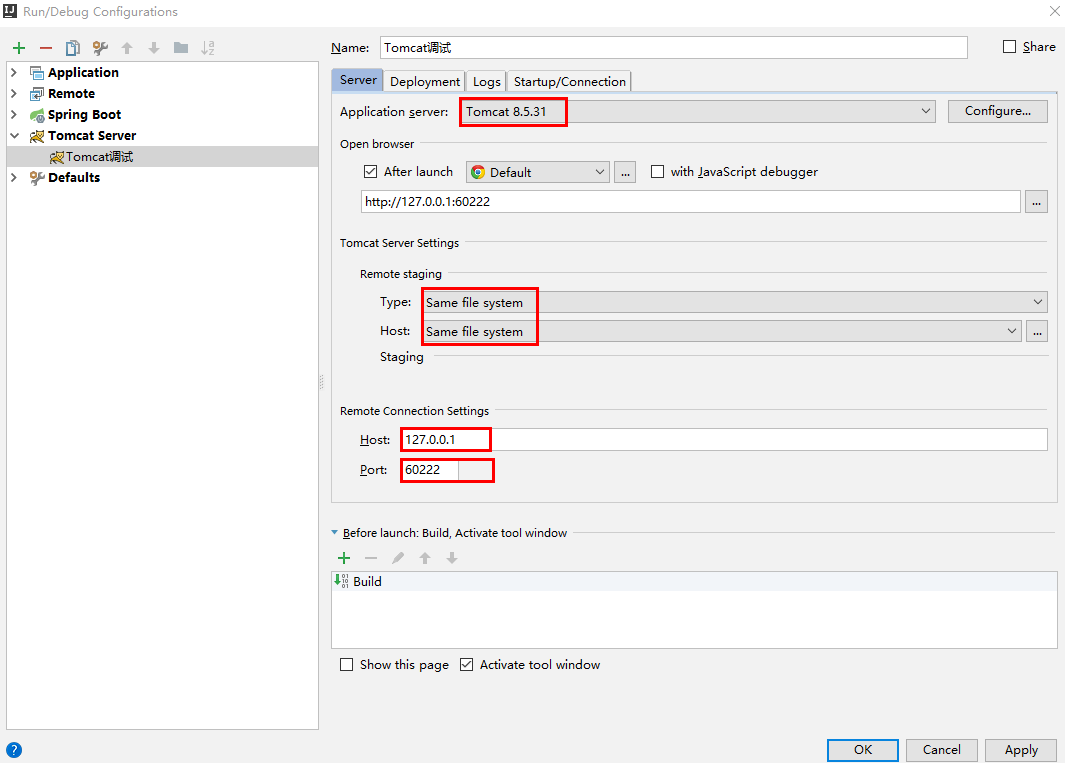Click the Apply button
1065x763 pixels.
tap(1021, 749)
